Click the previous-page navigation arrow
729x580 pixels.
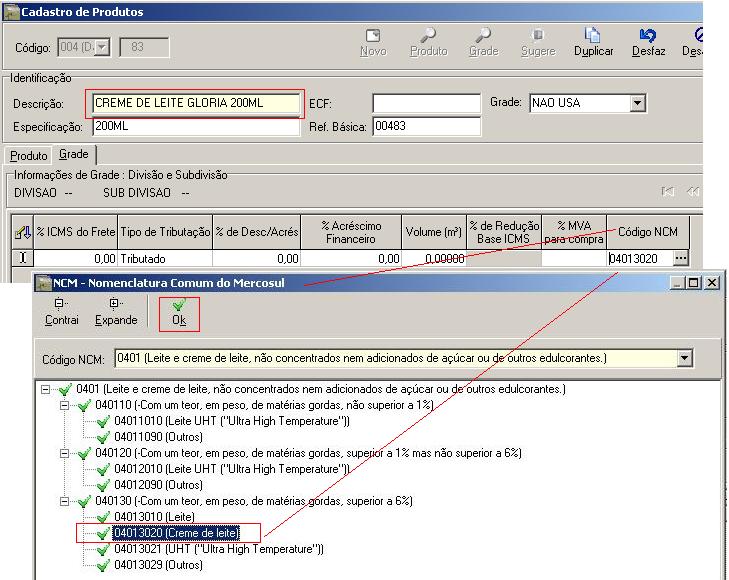click(x=693, y=191)
